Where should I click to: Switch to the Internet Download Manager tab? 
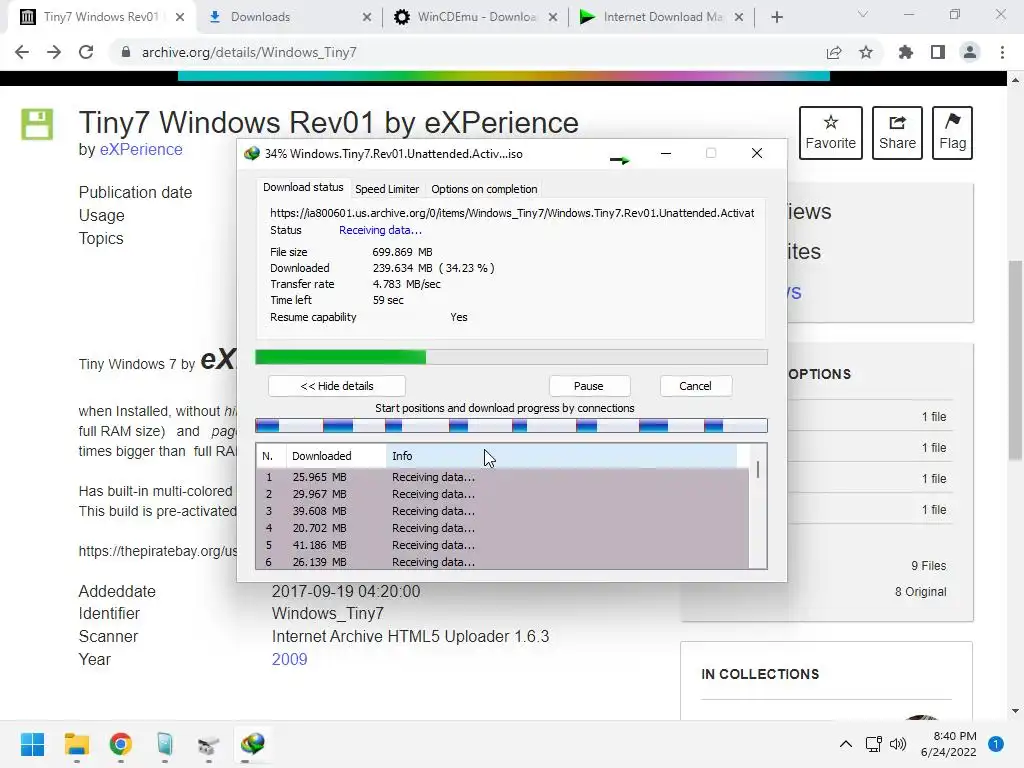coord(661,17)
